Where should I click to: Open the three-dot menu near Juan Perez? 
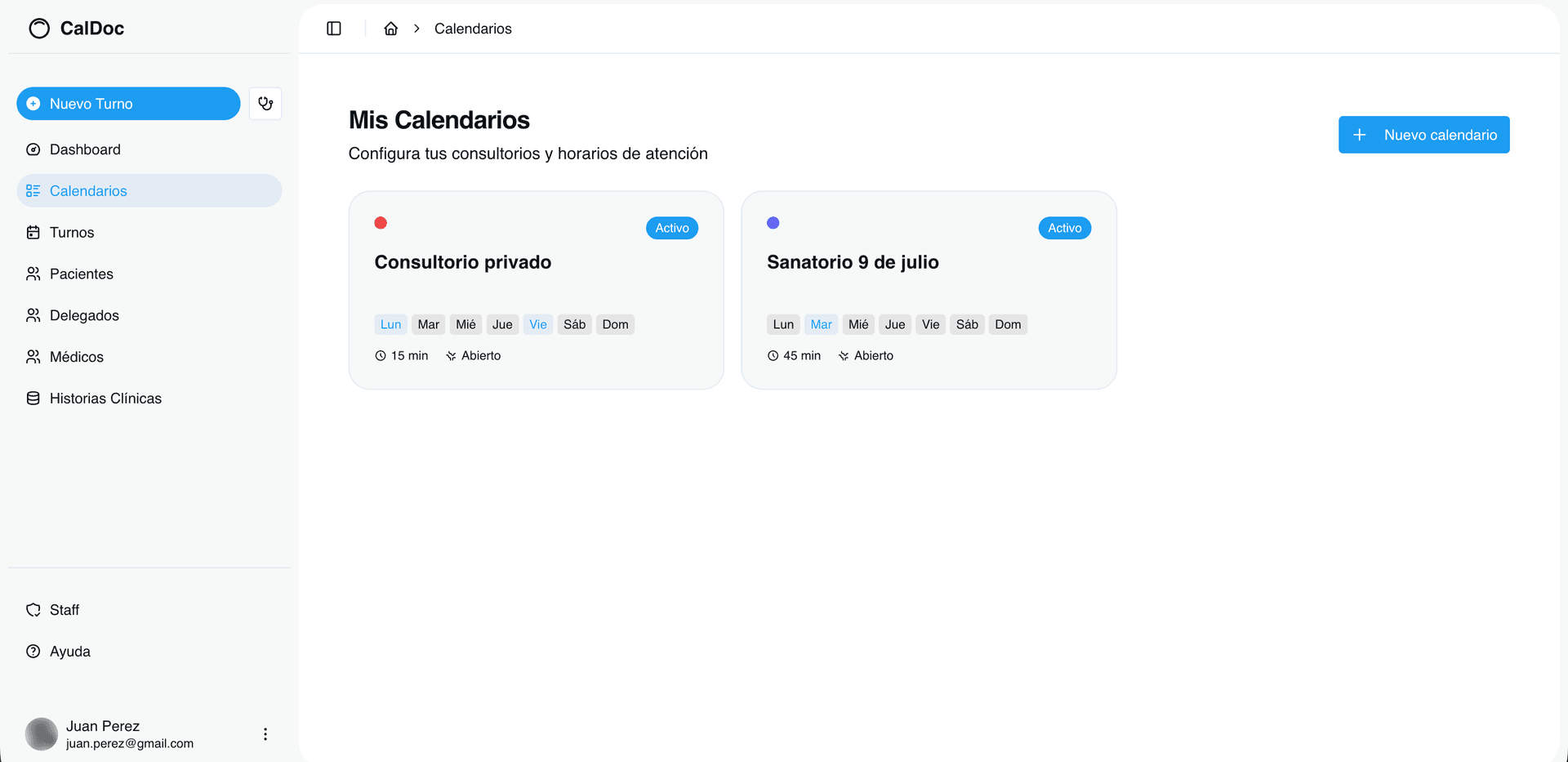coord(265,734)
